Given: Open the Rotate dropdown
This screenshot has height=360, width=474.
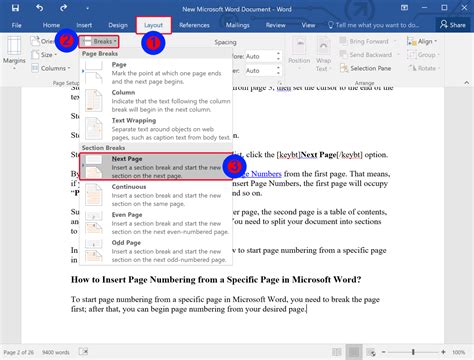Looking at the screenshot, I should pyautogui.click(x=423, y=68).
